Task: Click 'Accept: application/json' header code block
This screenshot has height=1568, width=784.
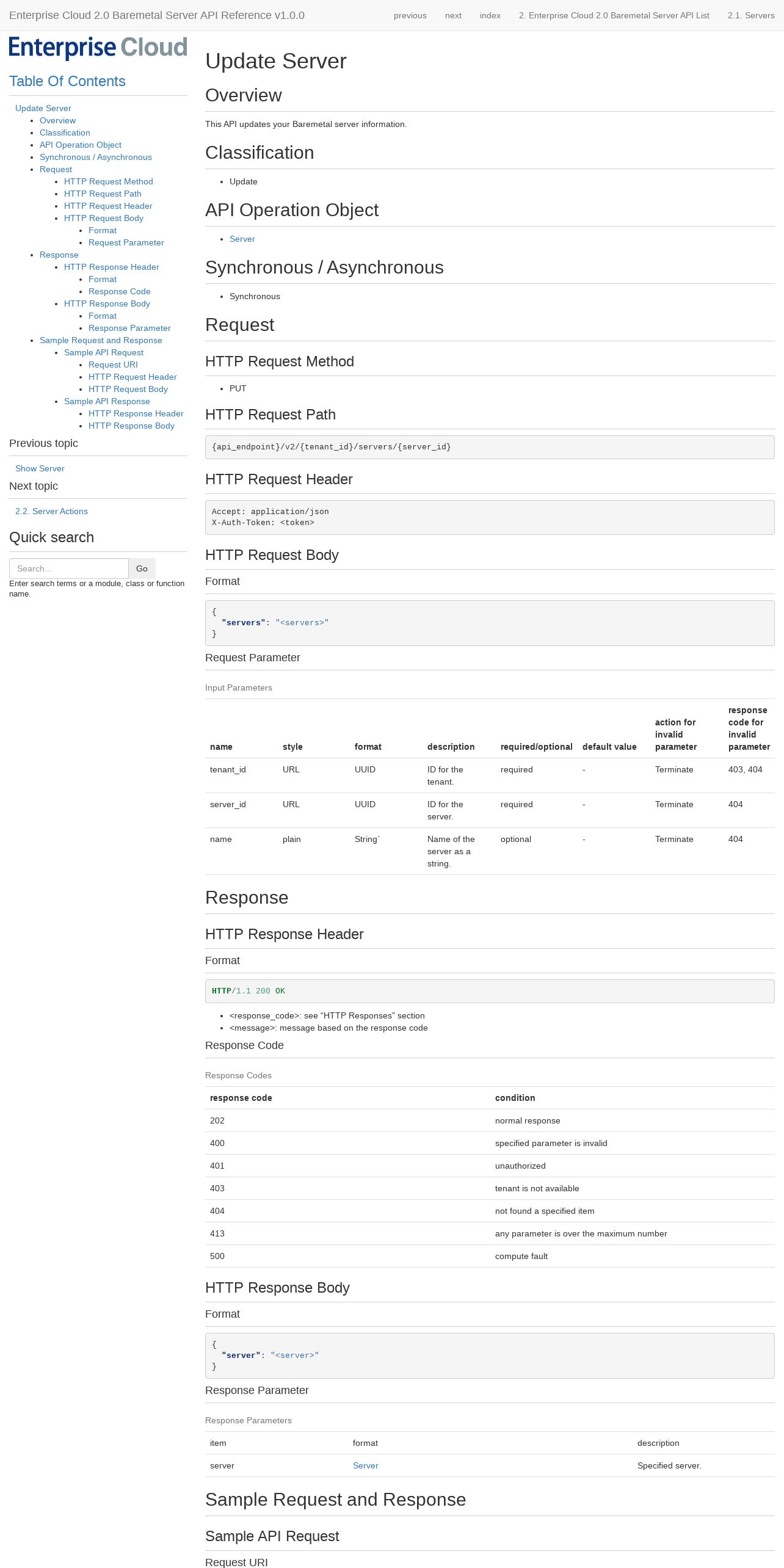Action: [x=490, y=517]
